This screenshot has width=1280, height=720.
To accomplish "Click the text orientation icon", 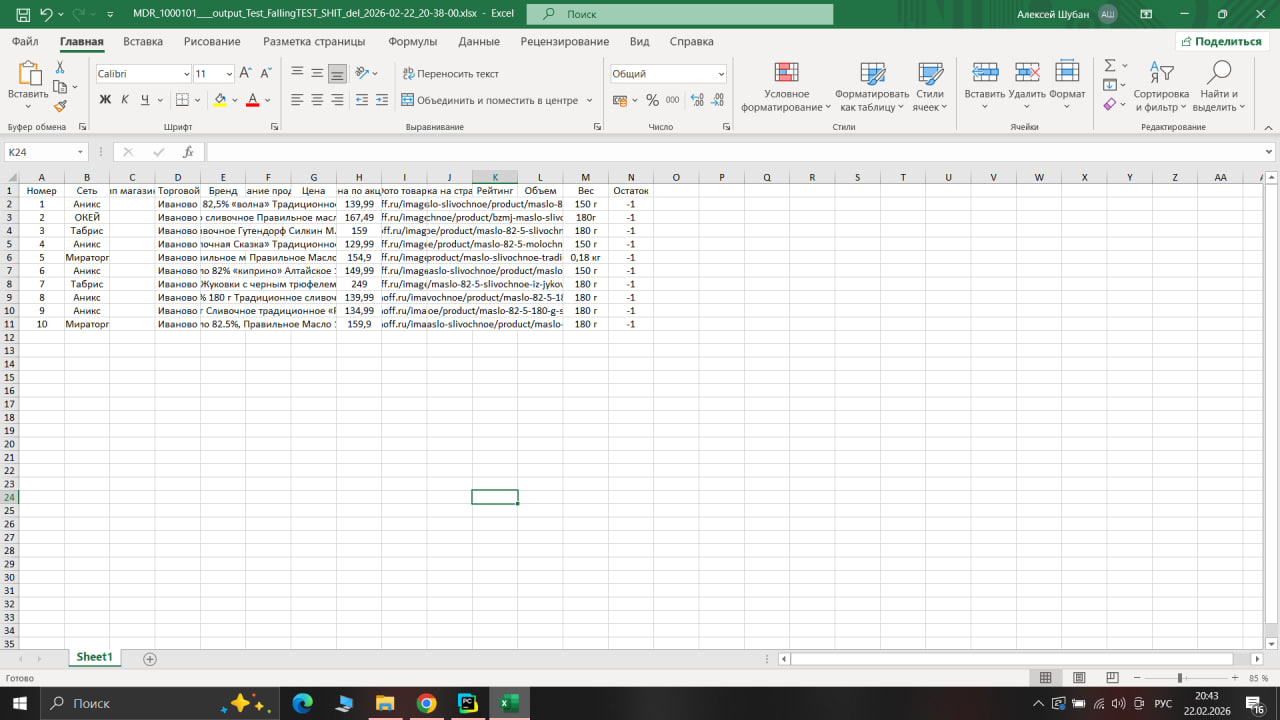I will tap(362, 73).
